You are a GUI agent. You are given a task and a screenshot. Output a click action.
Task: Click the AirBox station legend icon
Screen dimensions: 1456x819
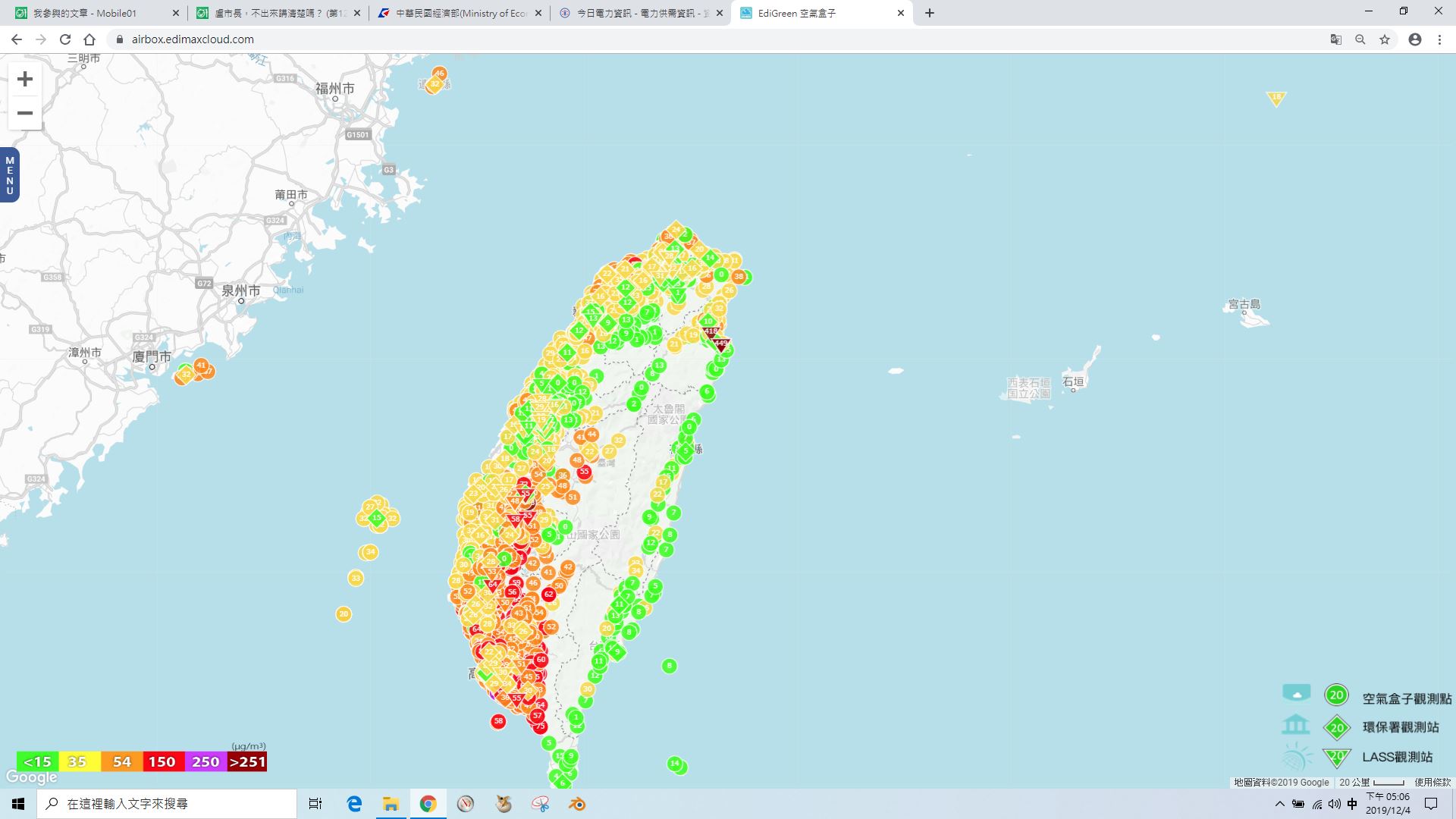click(x=1296, y=693)
